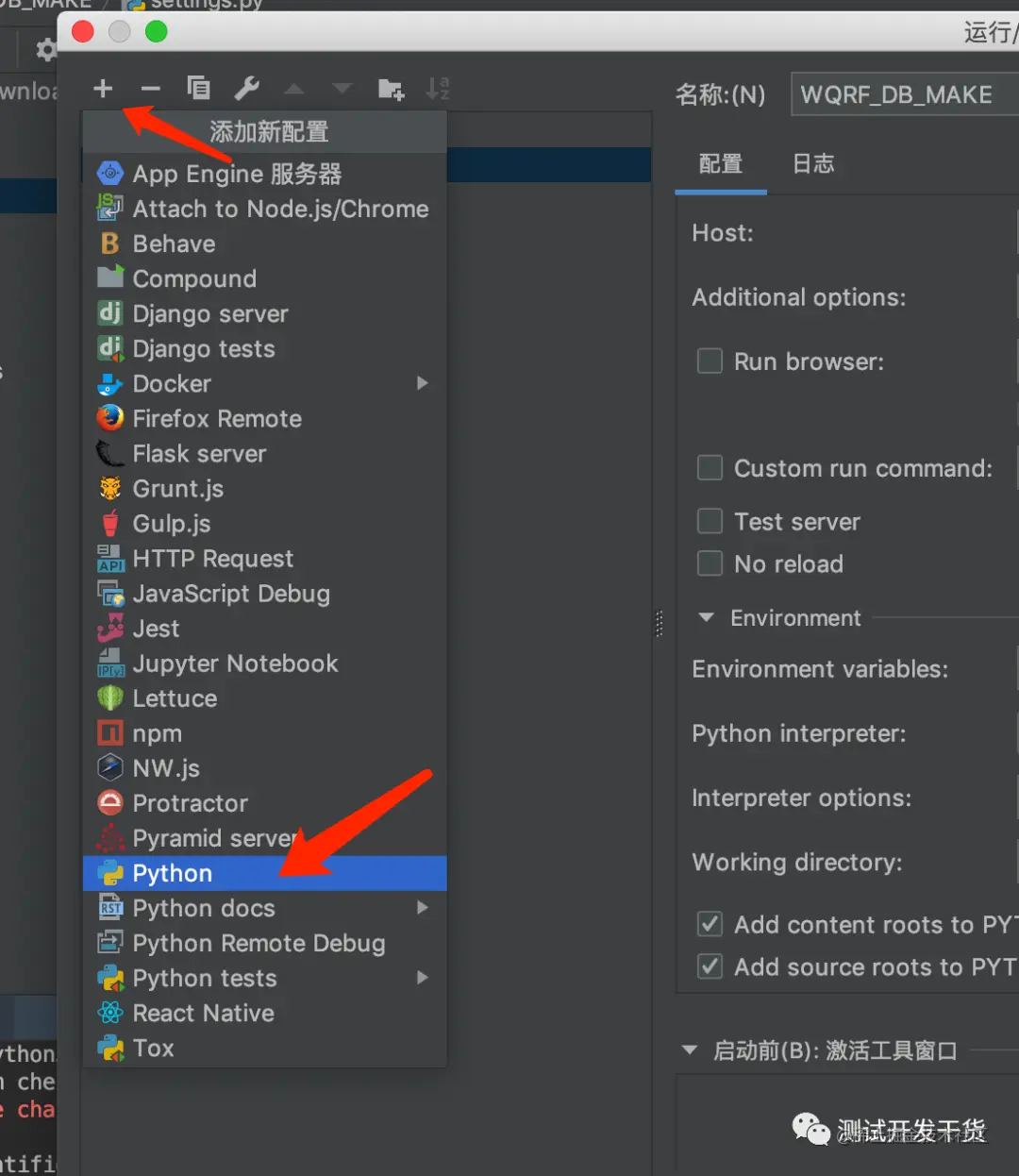Click the 'Working directory:' label
The image size is (1019, 1176).
[x=797, y=863]
